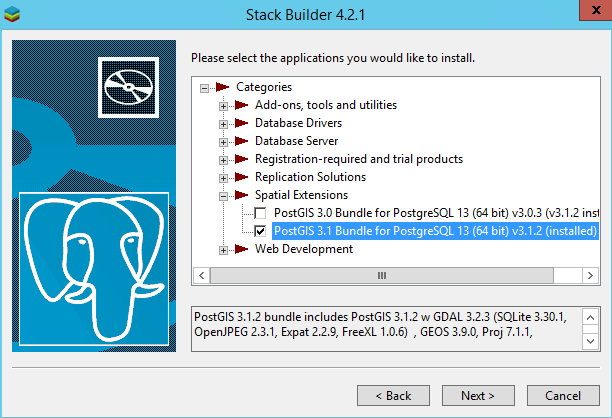
Task: Select the Database Drivers label
Action: click(299, 123)
